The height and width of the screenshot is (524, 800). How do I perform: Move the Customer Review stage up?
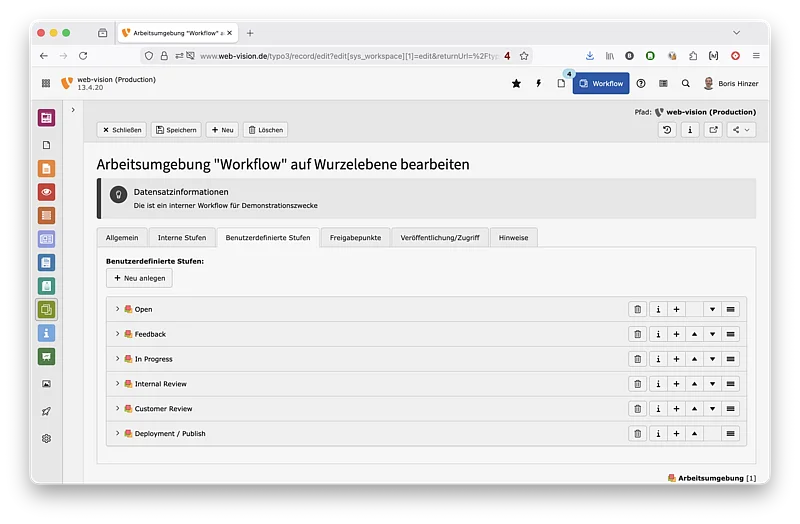tap(694, 409)
